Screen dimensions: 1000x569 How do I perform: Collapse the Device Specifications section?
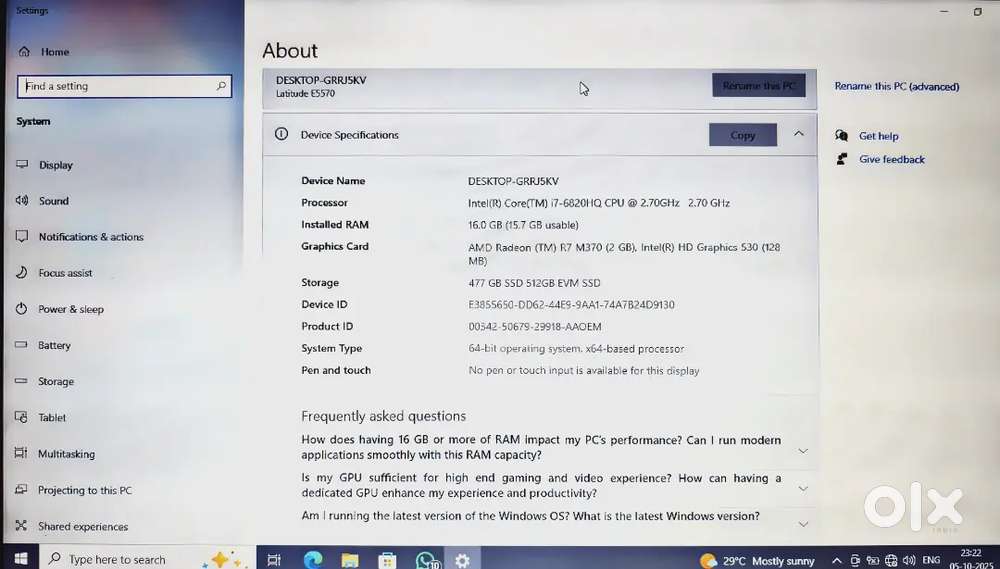798,134
